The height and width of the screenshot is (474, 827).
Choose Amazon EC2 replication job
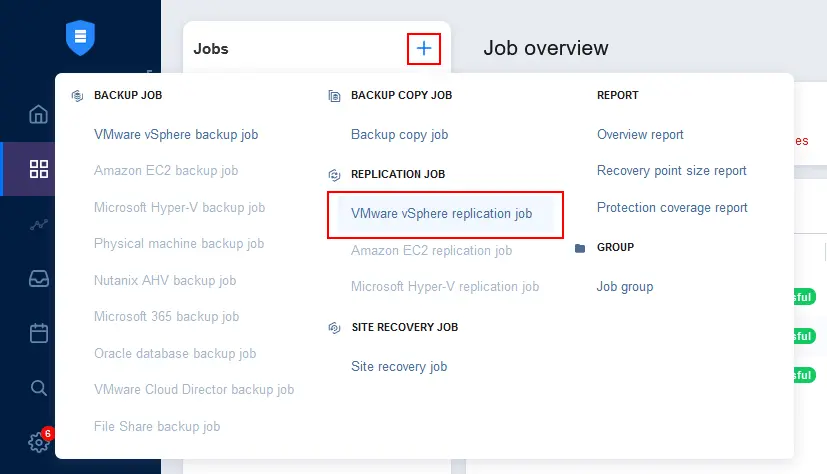pyautogui.click(x=431, y=250)
